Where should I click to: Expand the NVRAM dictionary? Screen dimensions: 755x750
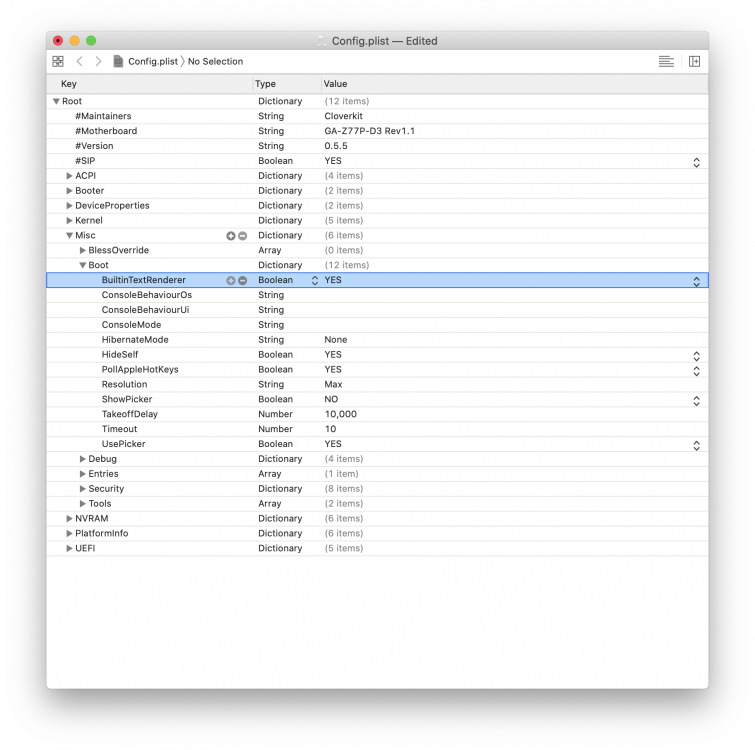click(x=69, y=519)
